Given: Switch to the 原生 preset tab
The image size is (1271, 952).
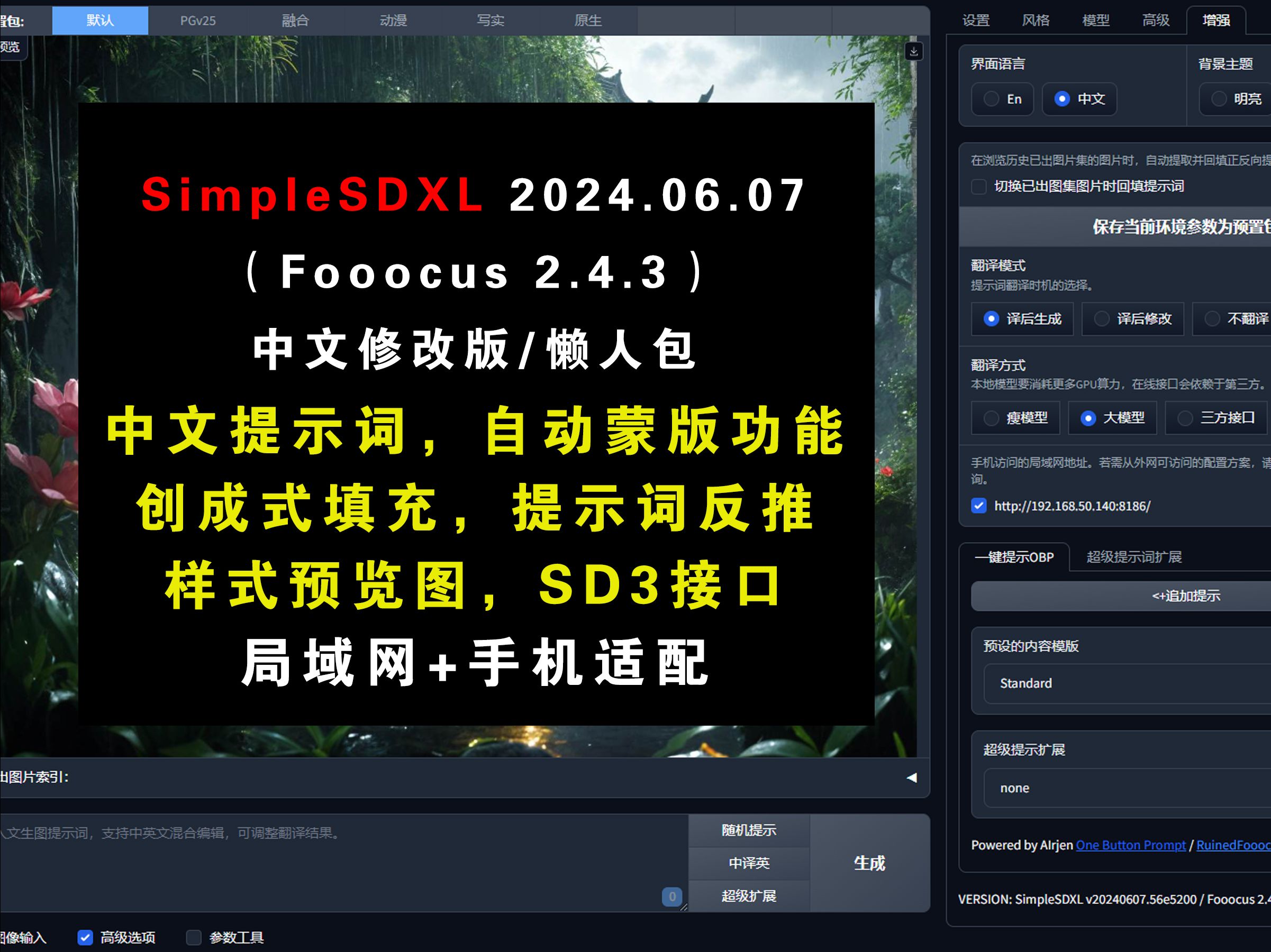Looking at the screenshot, I should 588,21.
